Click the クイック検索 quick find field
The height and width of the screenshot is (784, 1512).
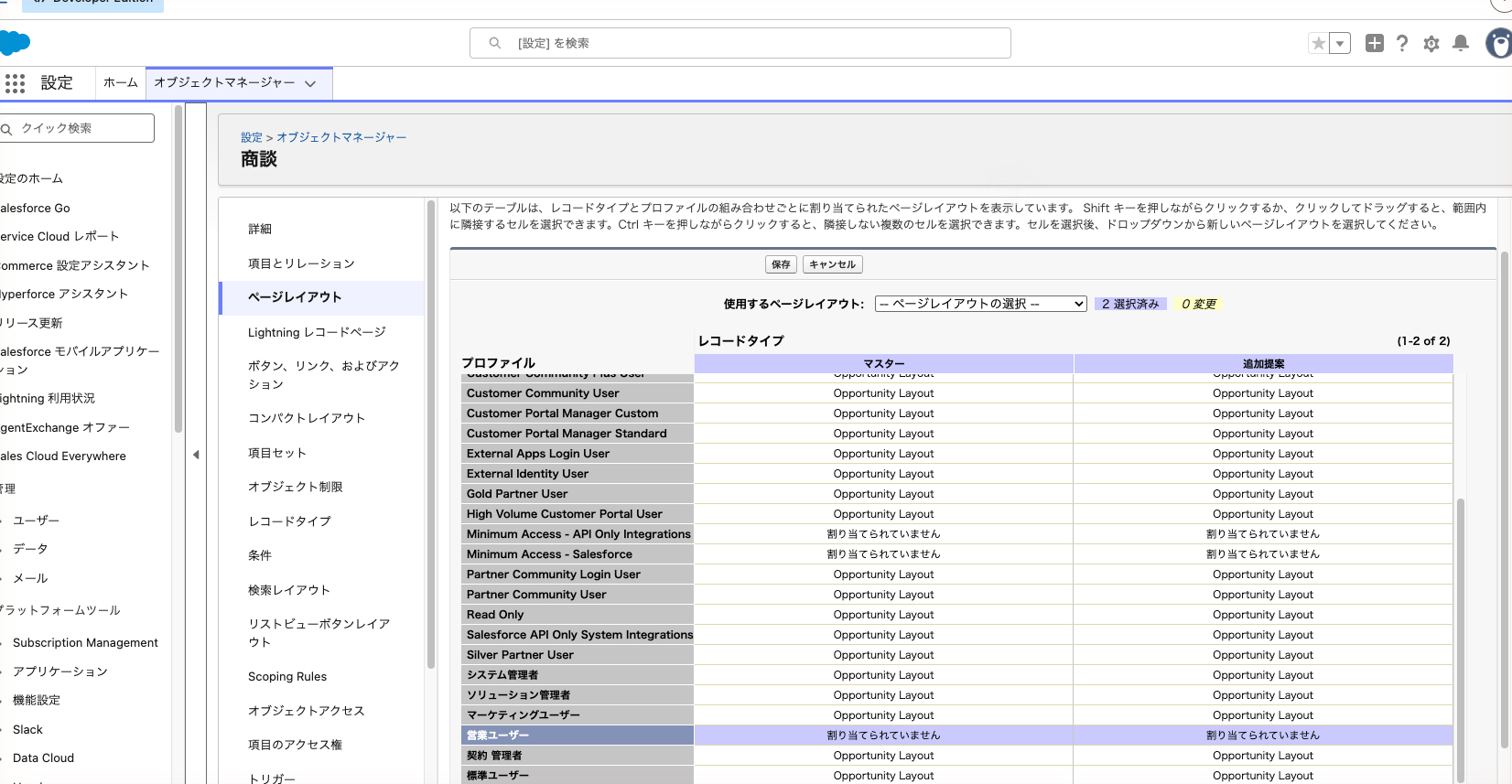(x=77, y=128)
